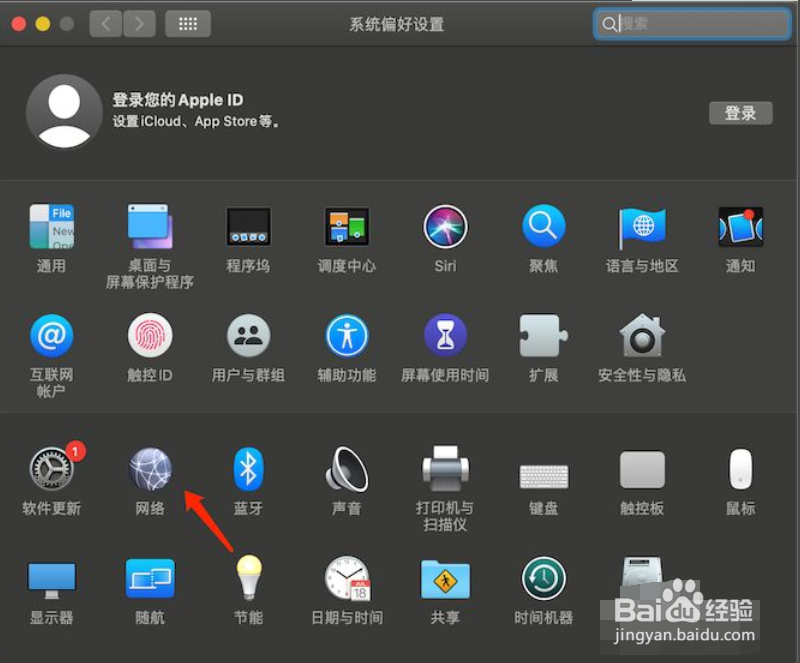Image resolution: width=800 pixels, height=663 pixels.
Task: Open Network preferences
Action: [149, 470]
